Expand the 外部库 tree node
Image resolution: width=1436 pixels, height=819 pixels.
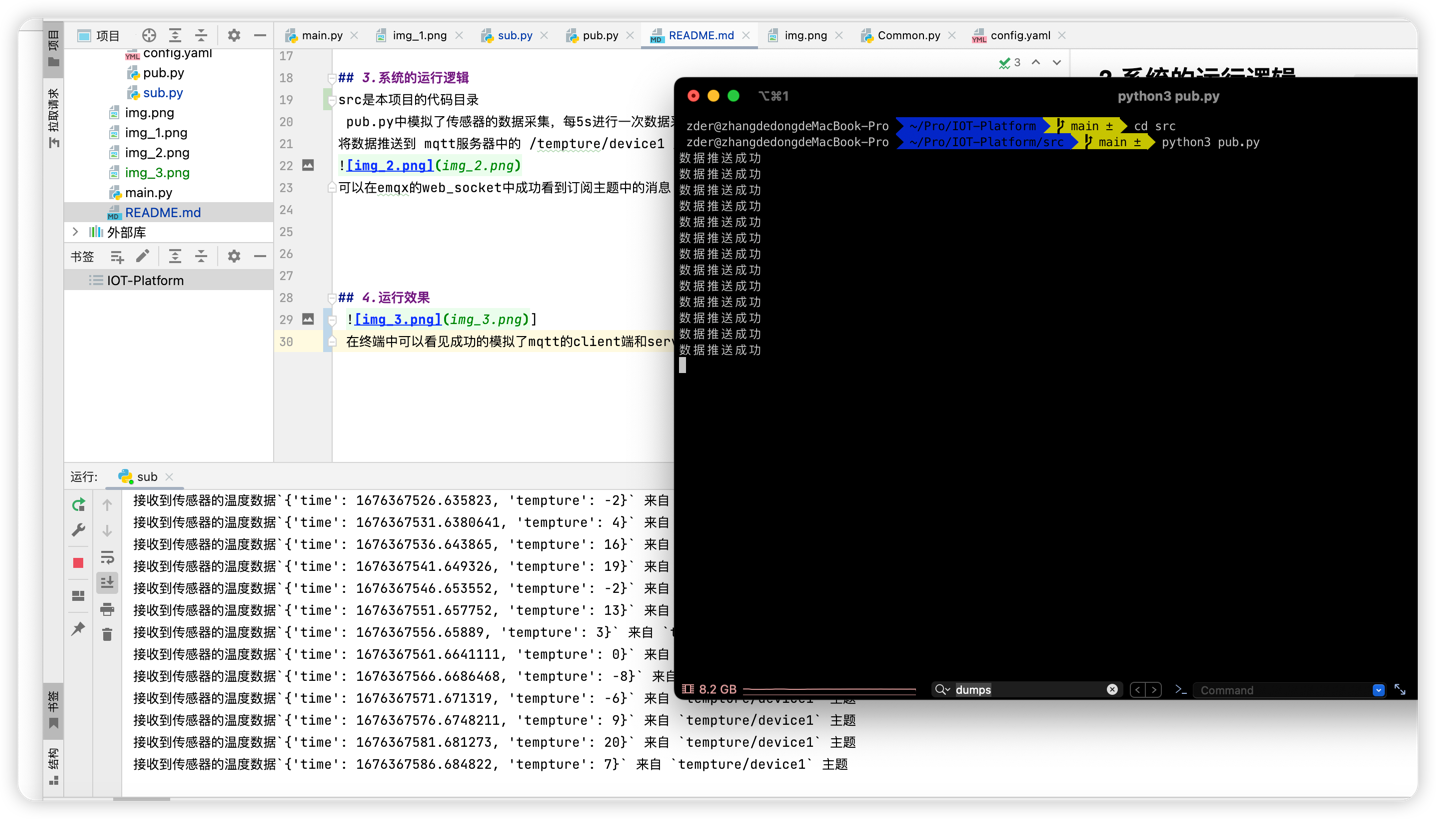(75, 232)
